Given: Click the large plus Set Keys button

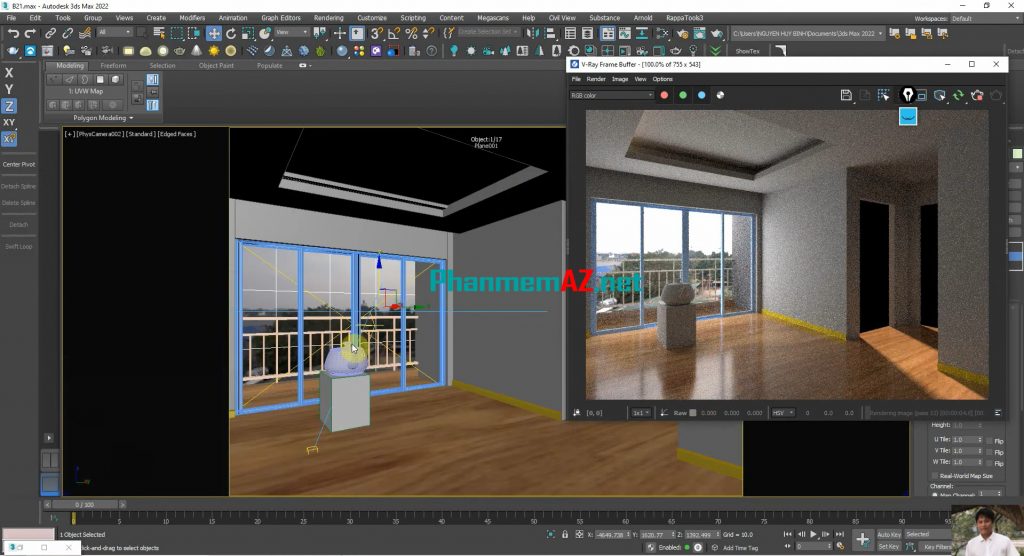Looking at the screenshot, I should [x=862, y=539].
